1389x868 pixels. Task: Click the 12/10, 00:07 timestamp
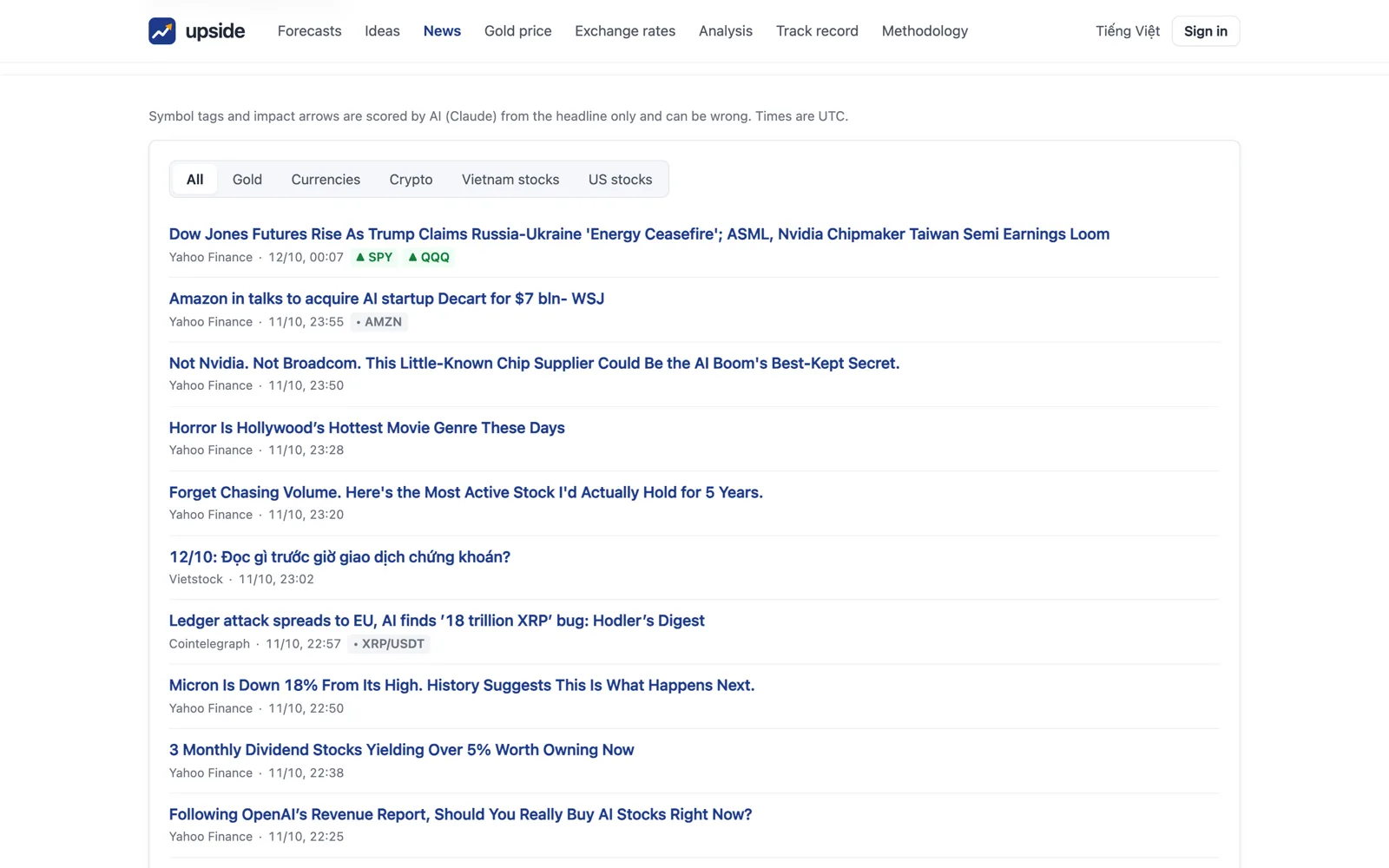(306, 258)
